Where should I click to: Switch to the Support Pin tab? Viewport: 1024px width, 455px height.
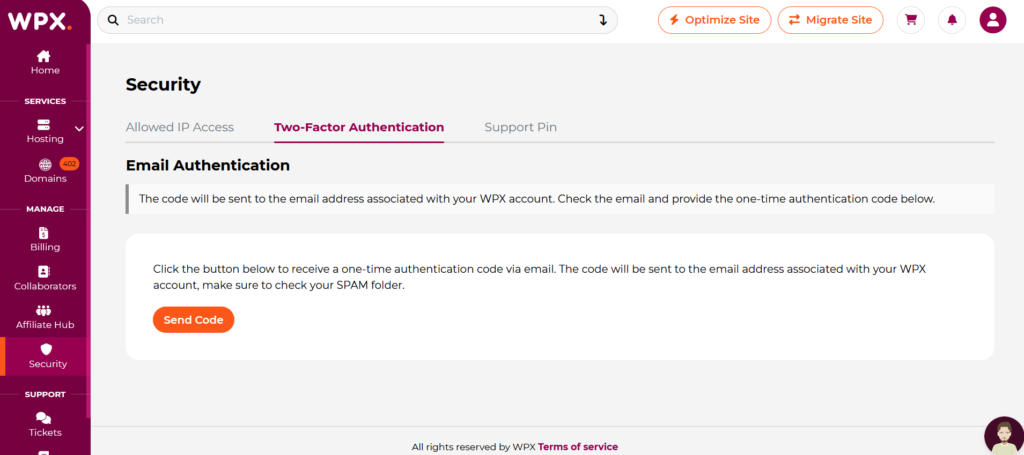click(x=520, y=127)
